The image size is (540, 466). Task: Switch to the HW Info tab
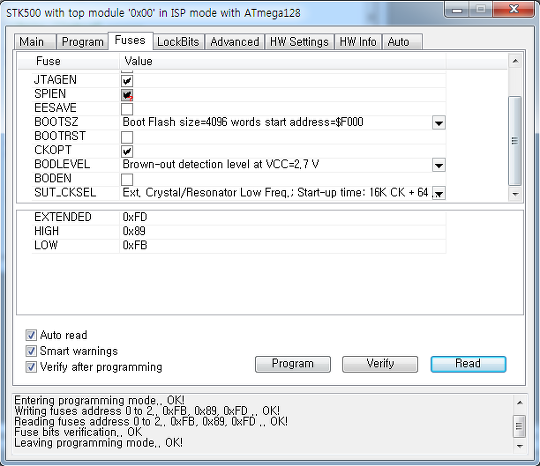(x=358, y=42)
